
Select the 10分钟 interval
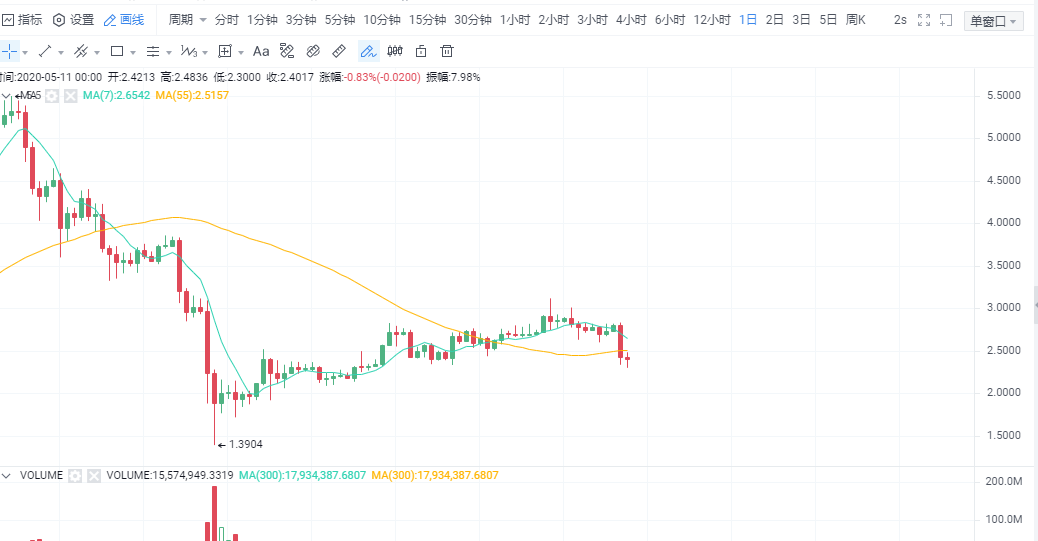(x=382, y=20)
